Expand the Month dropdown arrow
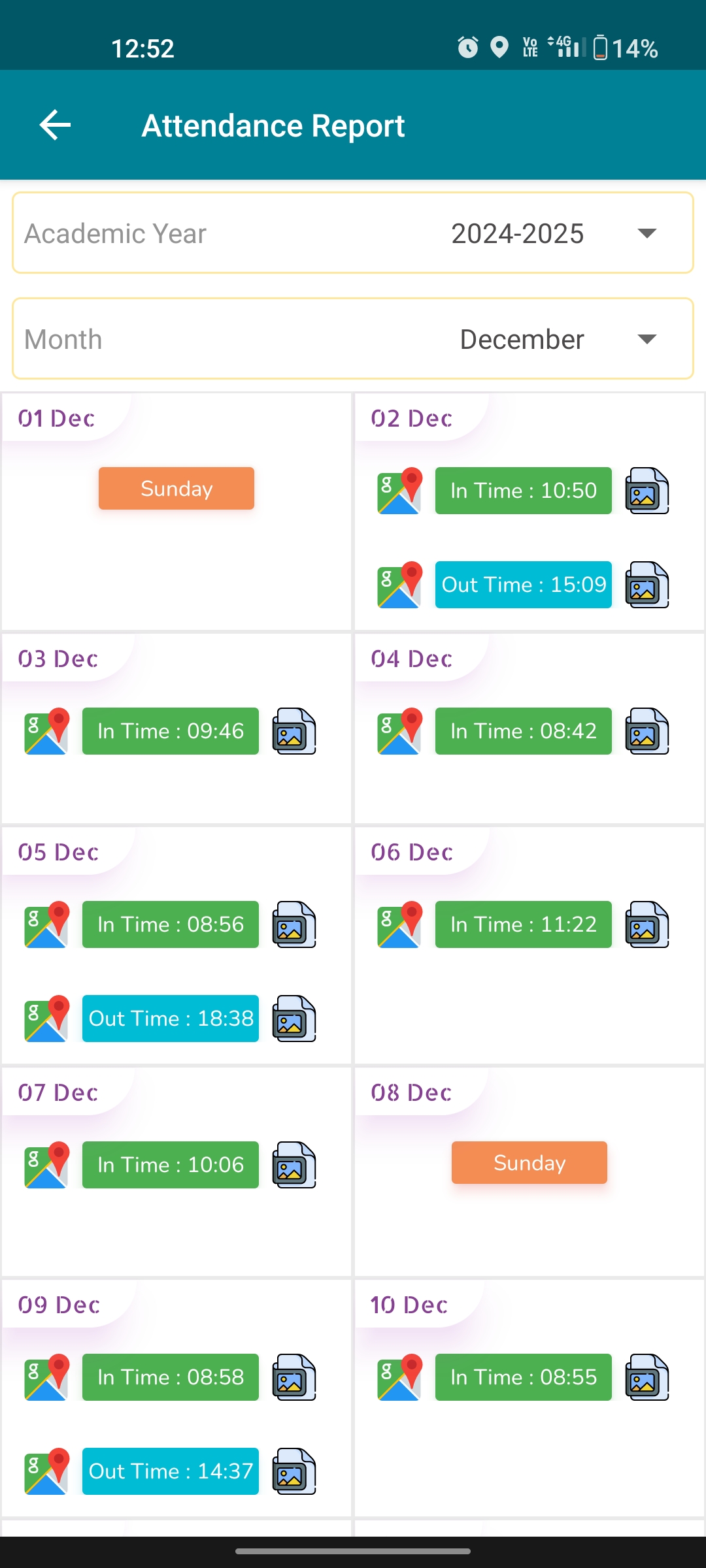Image resolution: width=706 pixels, height=1568 pixels. [x=647, y=339]
